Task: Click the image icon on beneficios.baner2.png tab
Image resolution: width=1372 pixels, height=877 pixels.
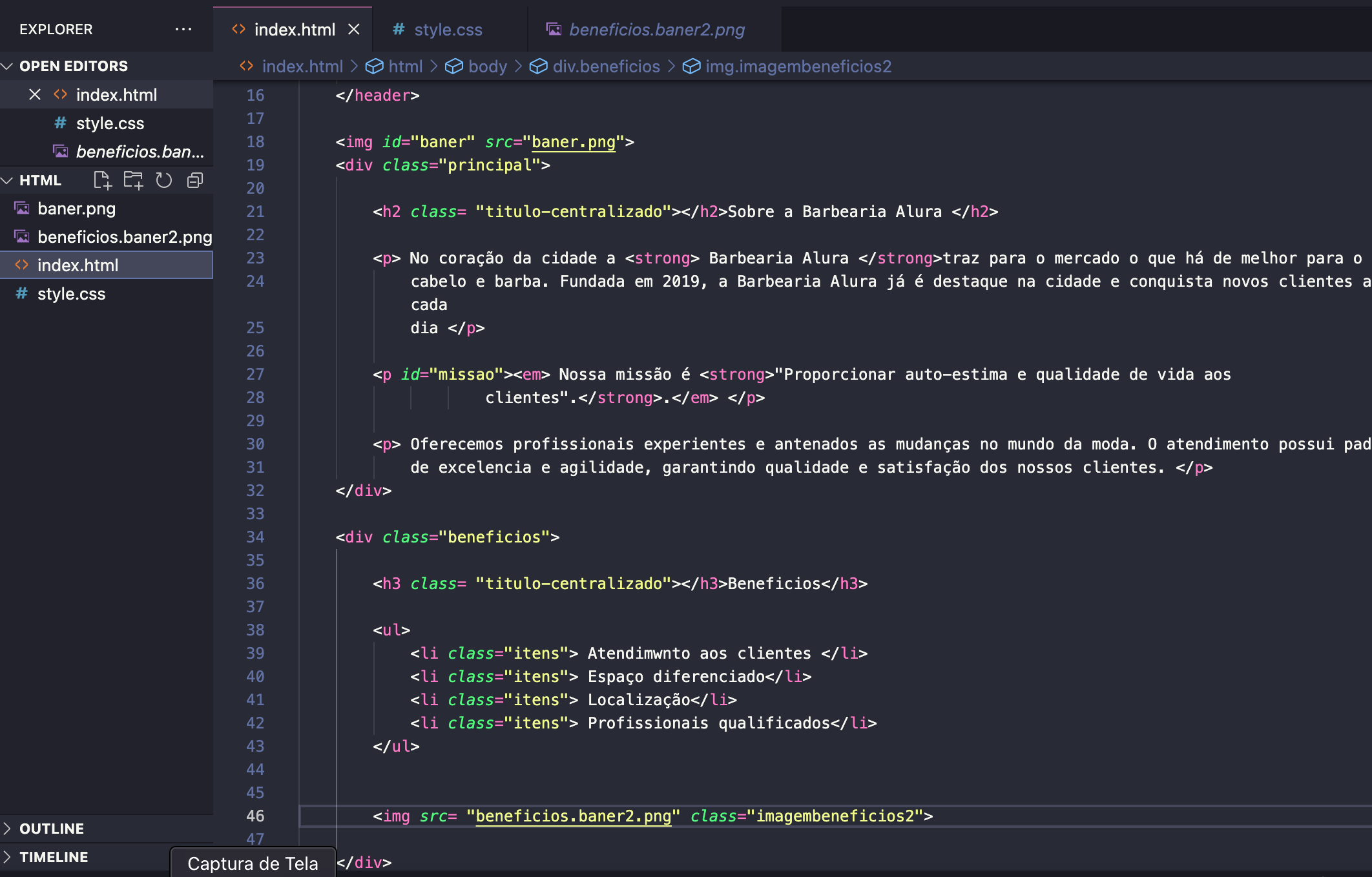Action: click(554, 29)
